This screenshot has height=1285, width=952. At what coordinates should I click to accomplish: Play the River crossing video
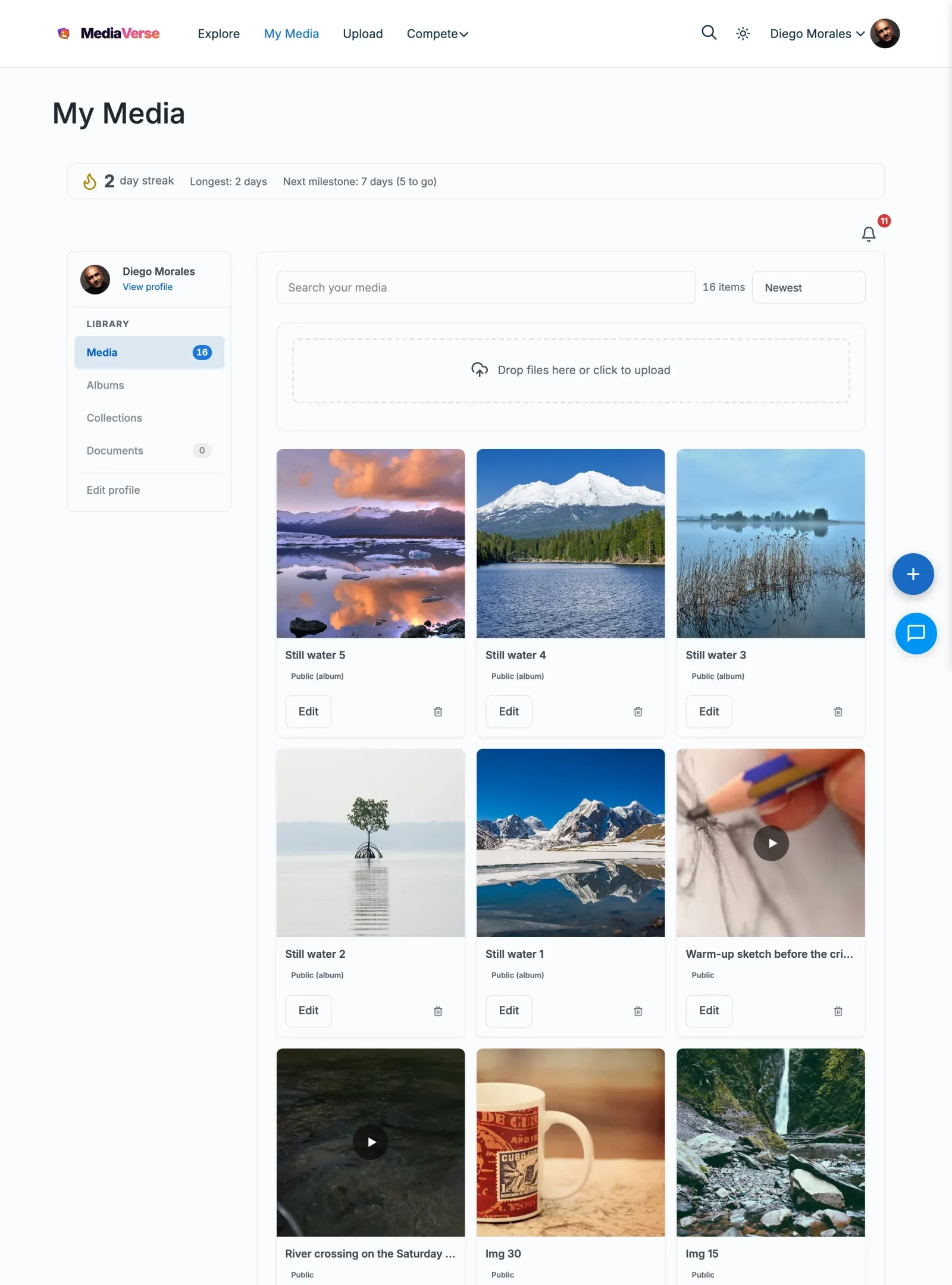pyautogui.click(x=371, y=1142)
